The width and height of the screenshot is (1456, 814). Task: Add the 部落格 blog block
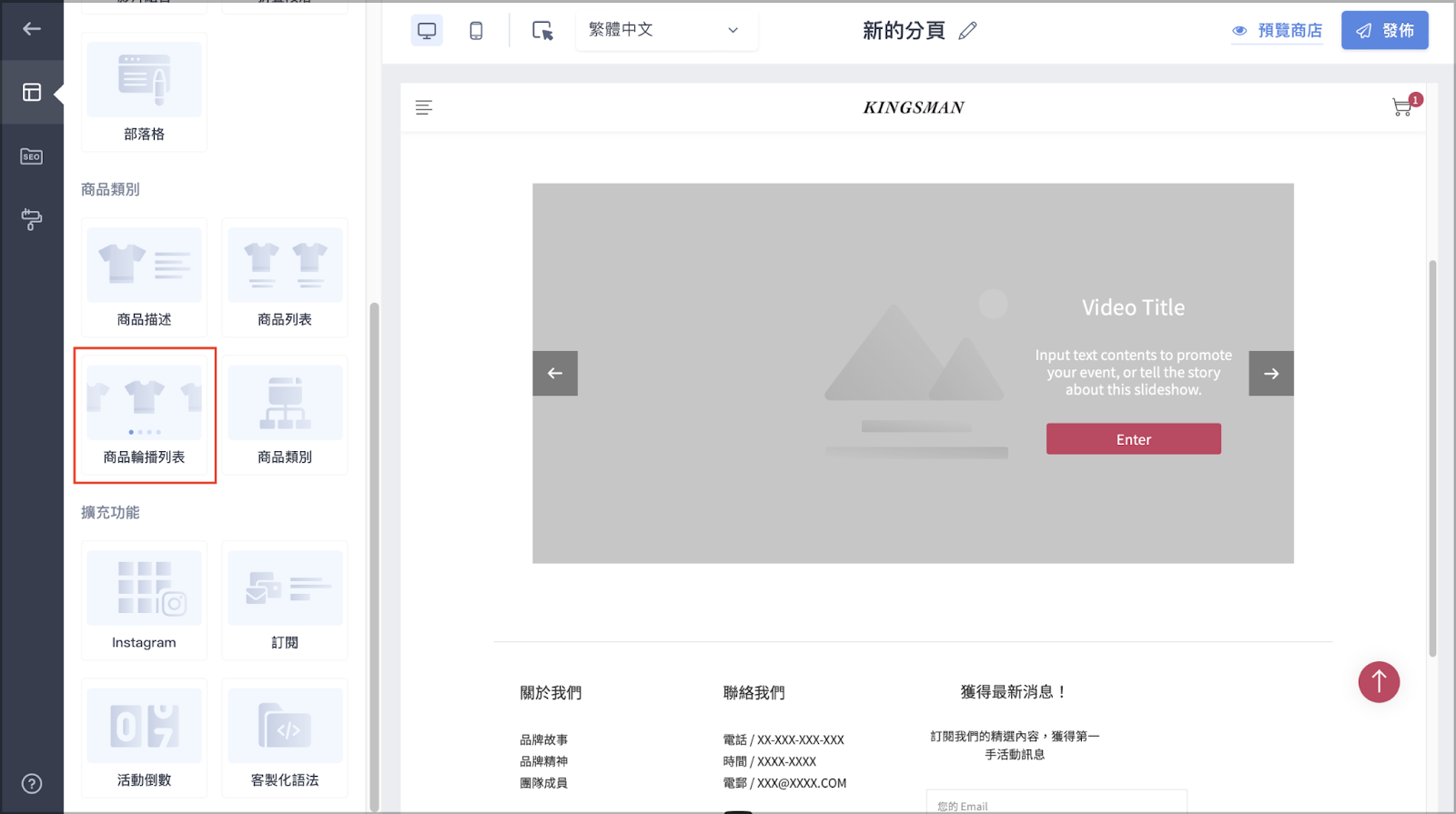[145, 92]
